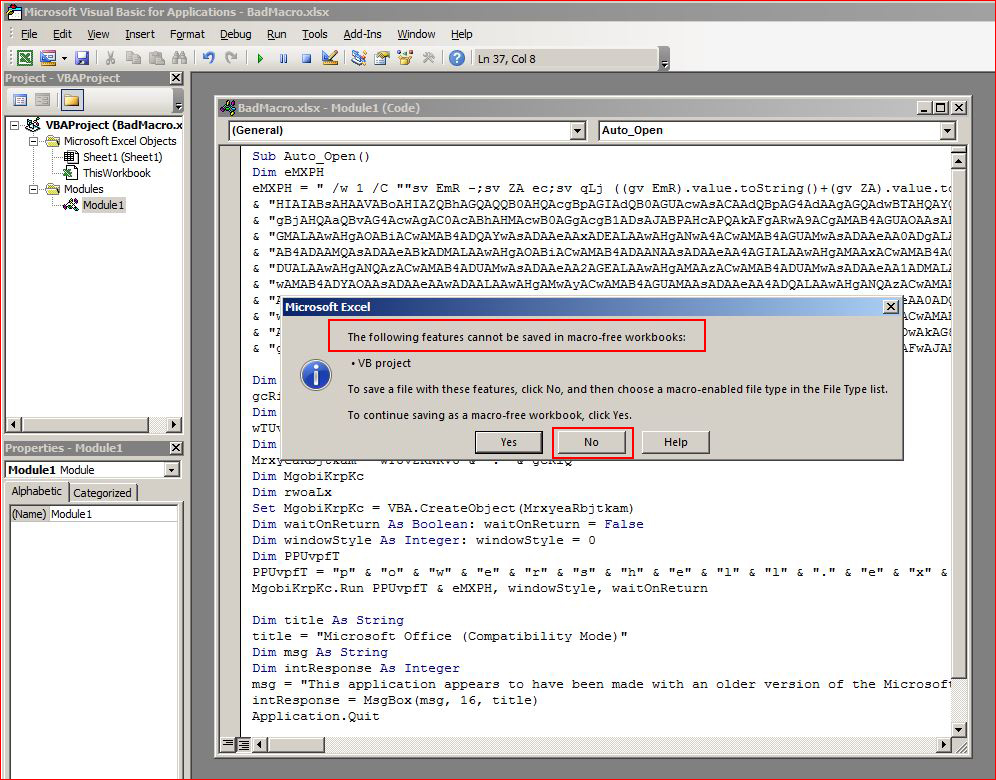This screenshot has height=780, width=996.
Task: Click the Find binoculars icon
Action: click(x=180, y=58)
